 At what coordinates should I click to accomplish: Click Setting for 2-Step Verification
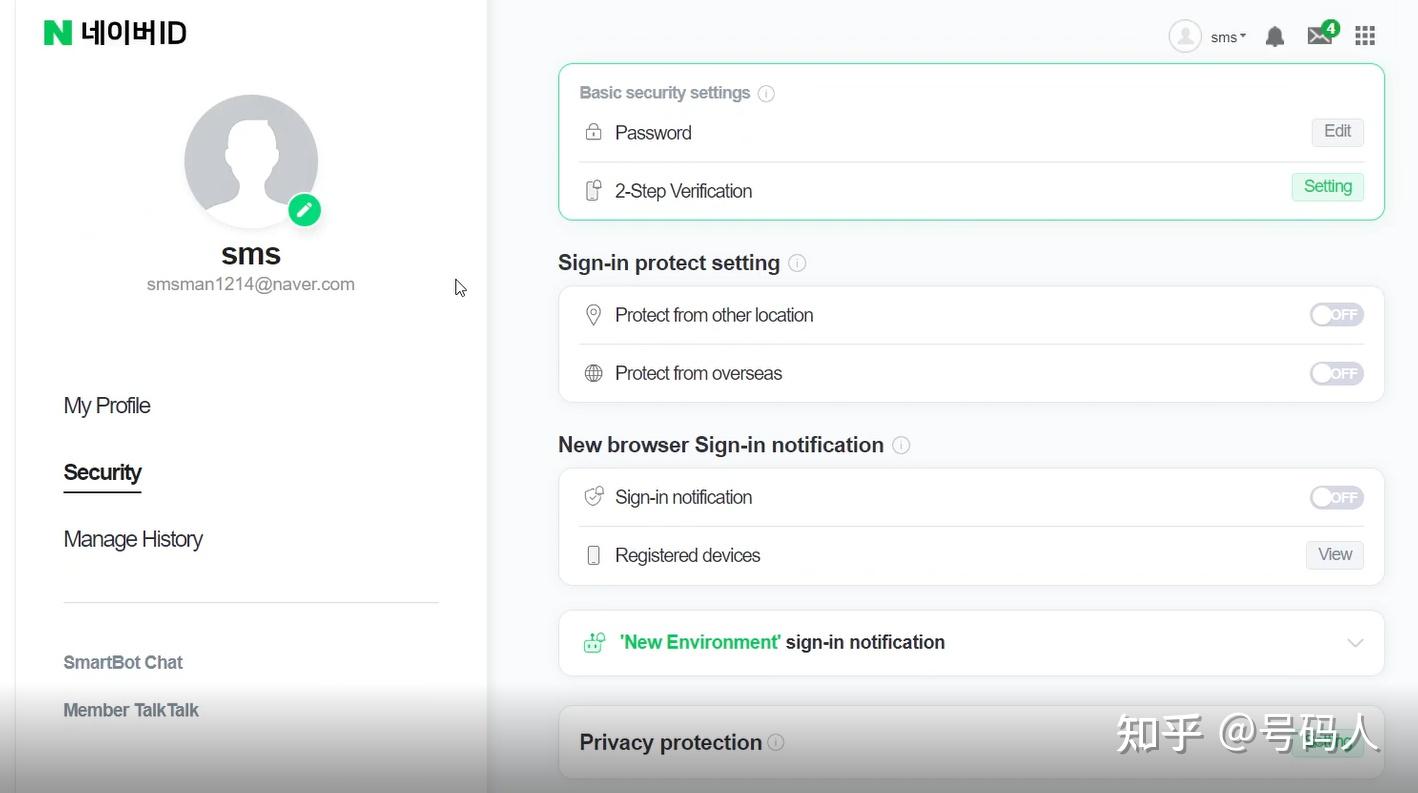(x=1327, y=187)
